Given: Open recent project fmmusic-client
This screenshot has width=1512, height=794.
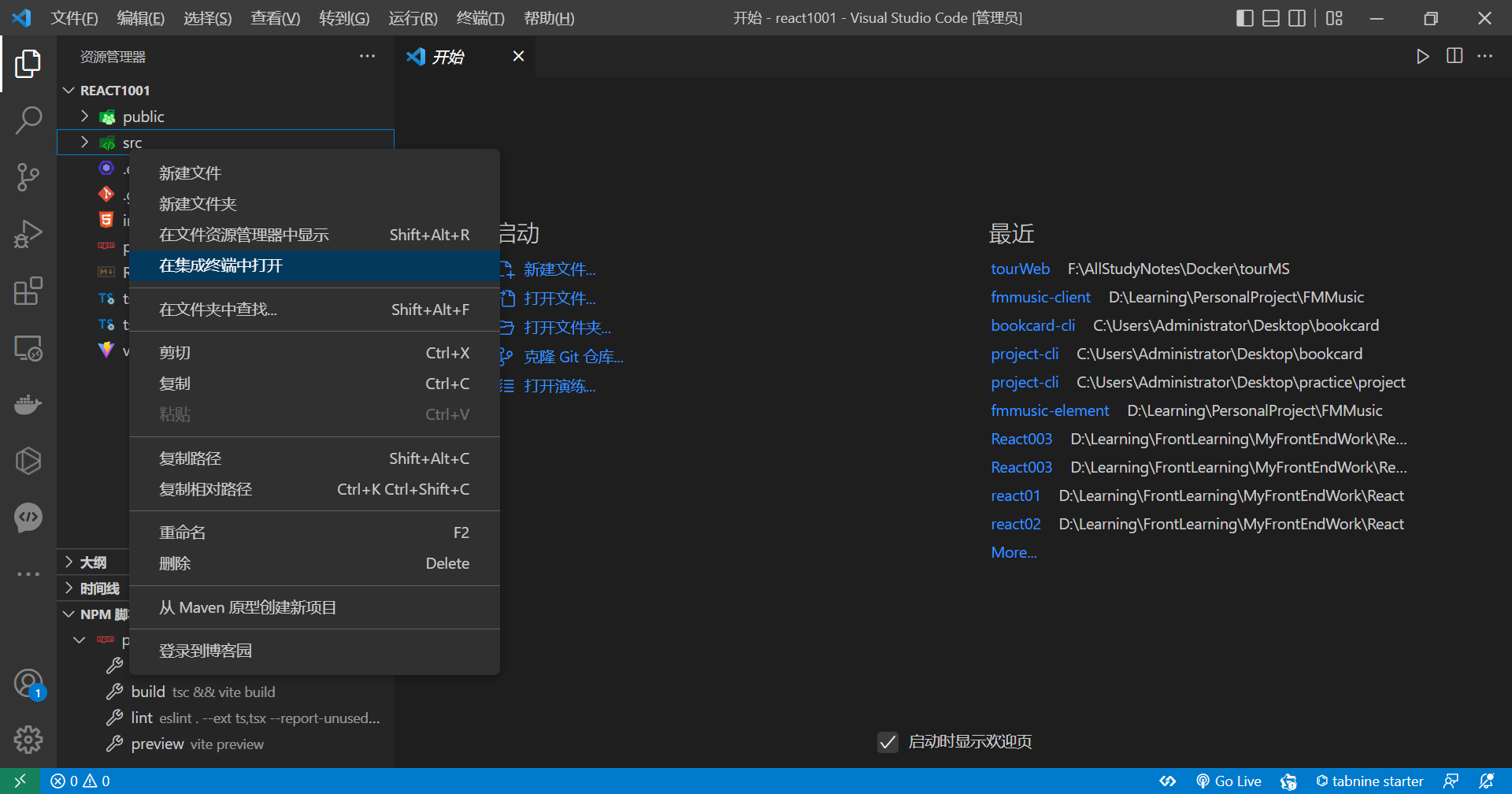Looking at the screenshot, I should (x=1040, y=297).
